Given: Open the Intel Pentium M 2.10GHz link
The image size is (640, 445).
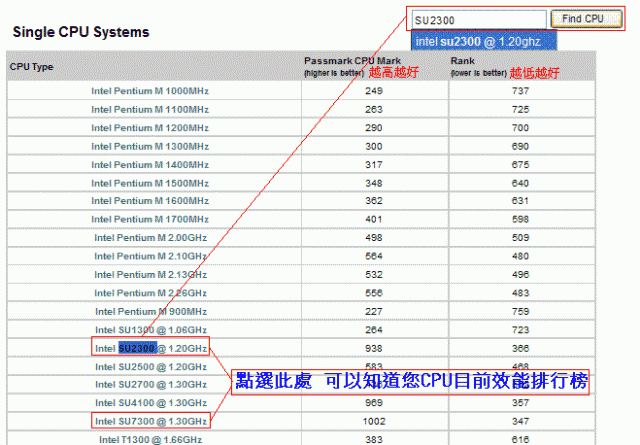Looking at the screenshot, I should pos(151,256).
